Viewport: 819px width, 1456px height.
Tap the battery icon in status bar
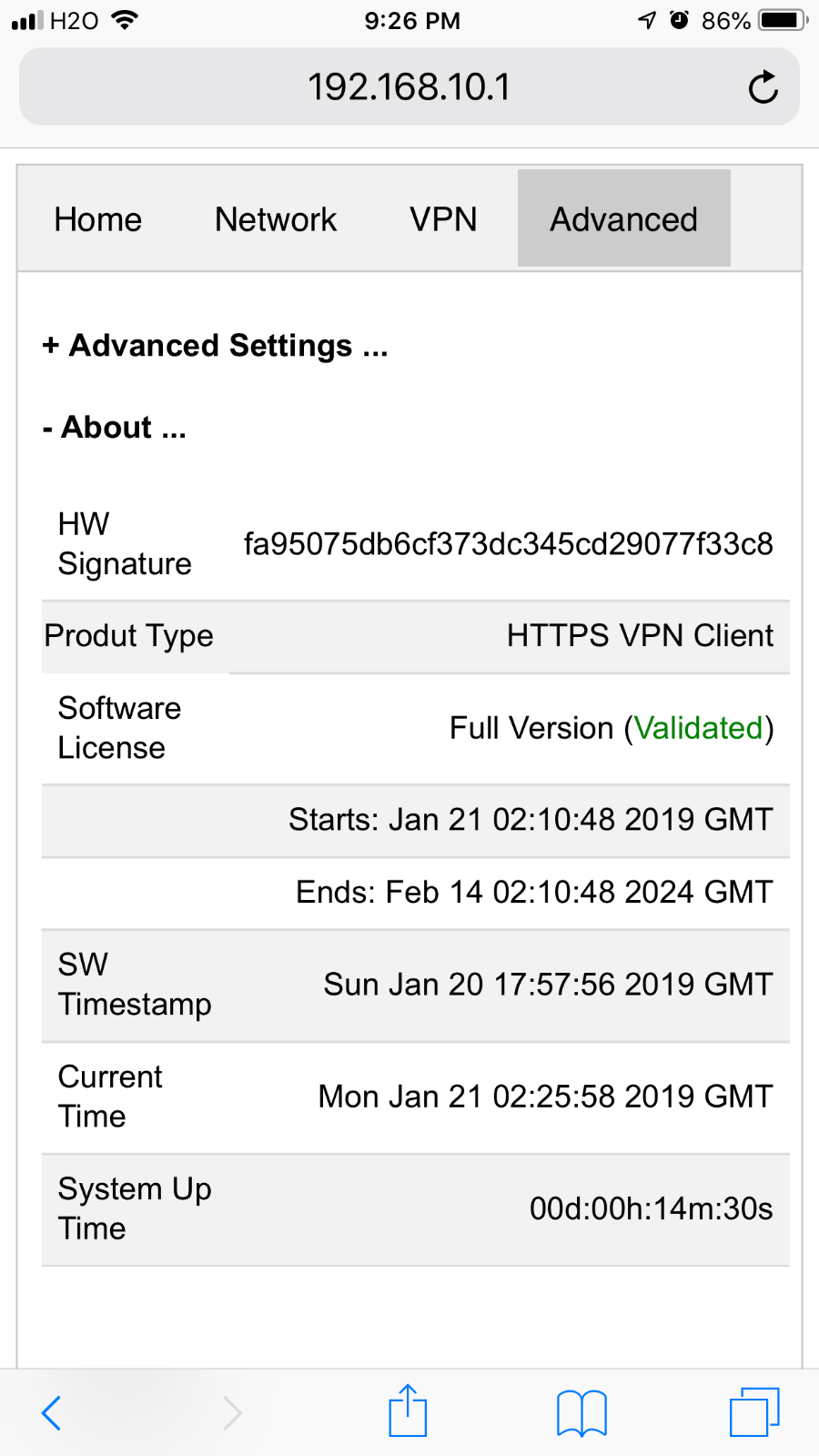[x=784, y=20]
